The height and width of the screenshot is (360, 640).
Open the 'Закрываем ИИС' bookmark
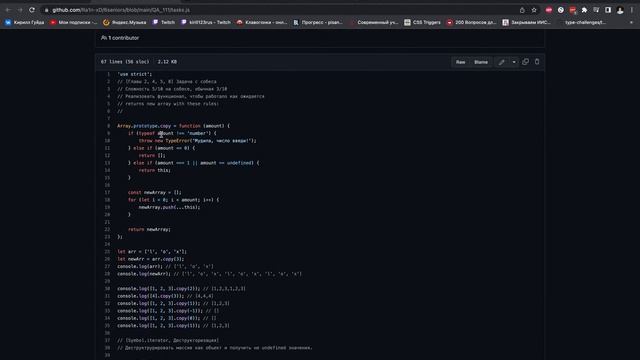pyautogui.click(x=527, y=22)
